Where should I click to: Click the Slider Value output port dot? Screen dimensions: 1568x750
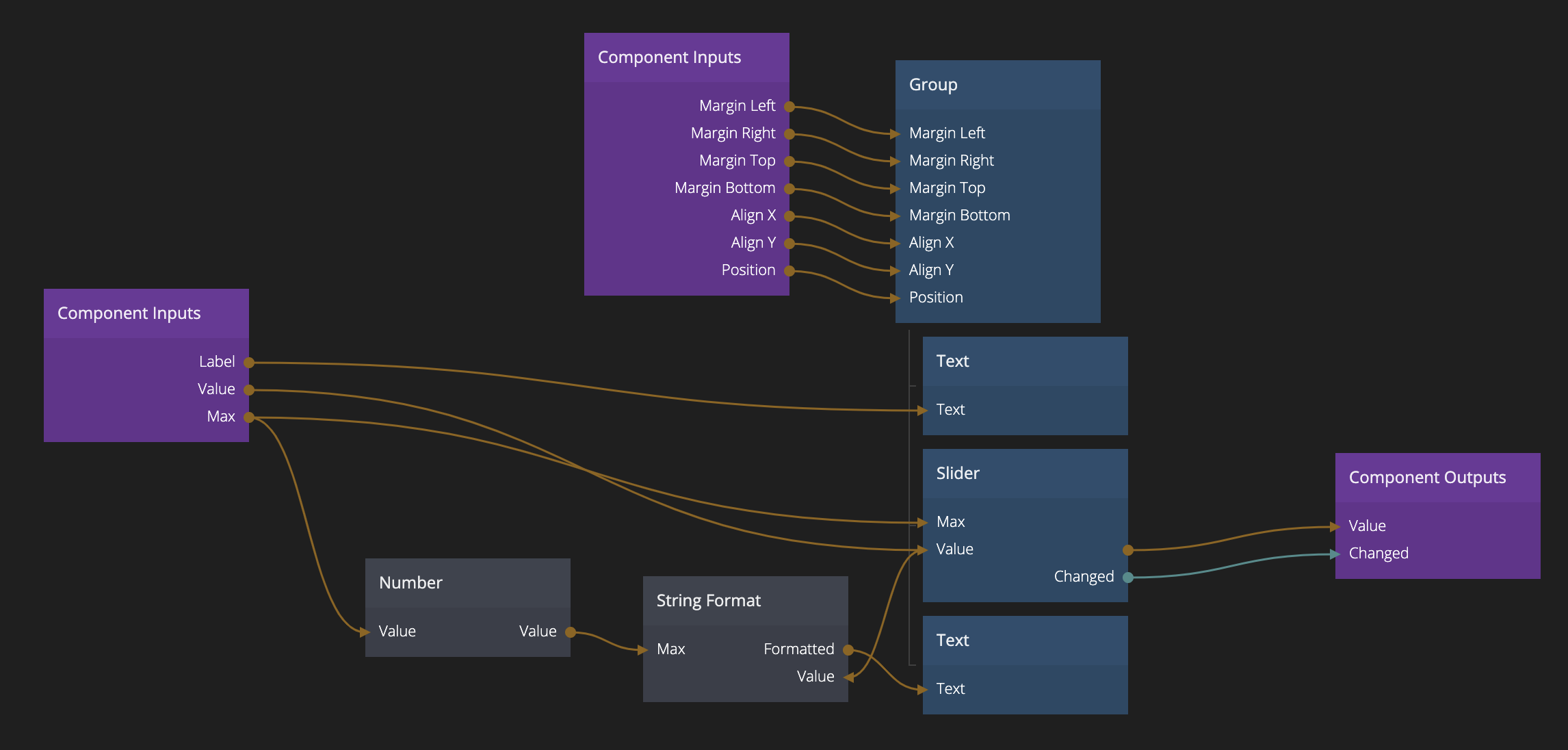pos(1128,550)
